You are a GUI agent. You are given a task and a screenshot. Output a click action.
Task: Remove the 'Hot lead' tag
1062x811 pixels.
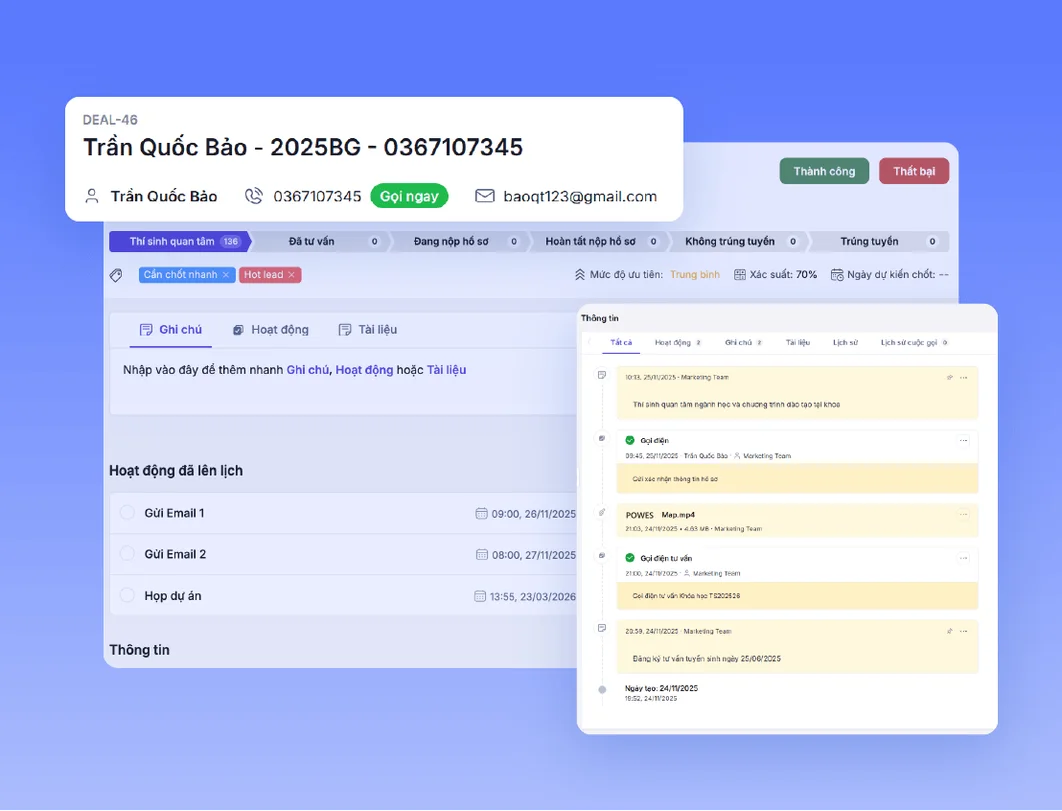(291, 274)
